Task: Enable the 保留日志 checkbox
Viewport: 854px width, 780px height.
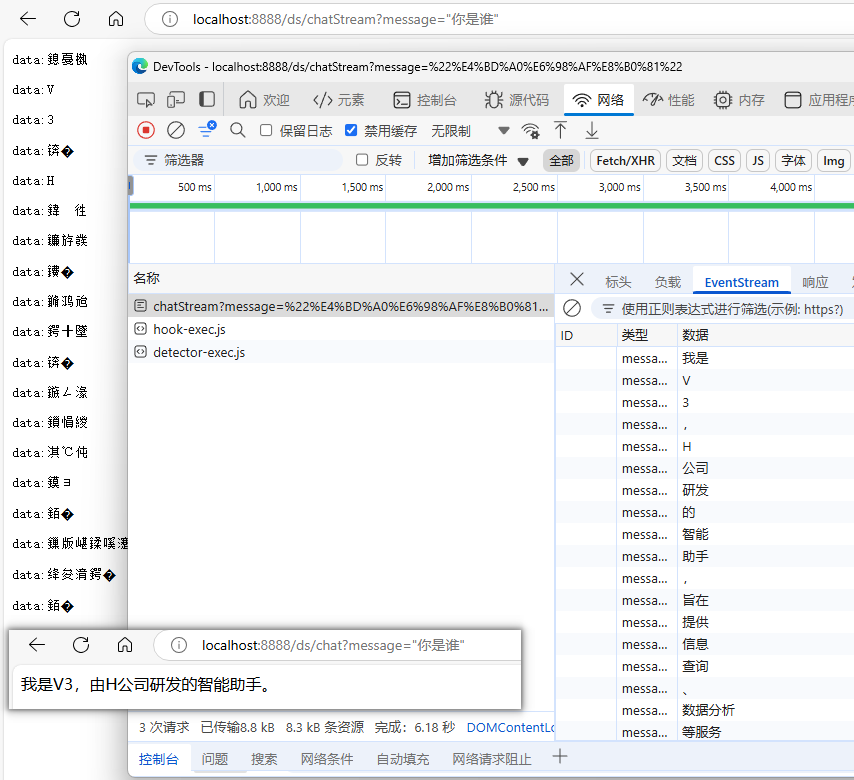Action: (x=266, y=130)
